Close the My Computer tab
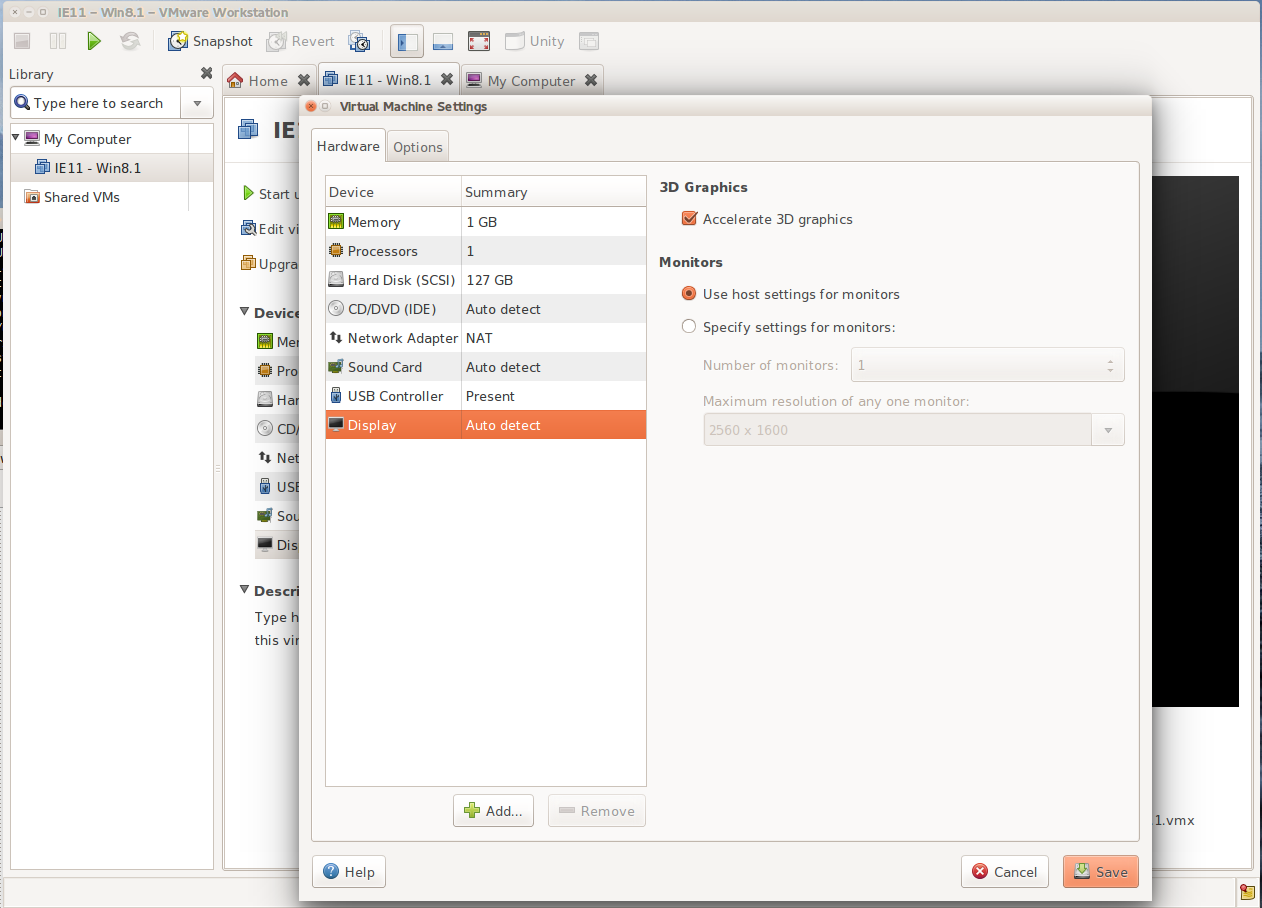The image size is (1262, 908). (x=591, y=80)
